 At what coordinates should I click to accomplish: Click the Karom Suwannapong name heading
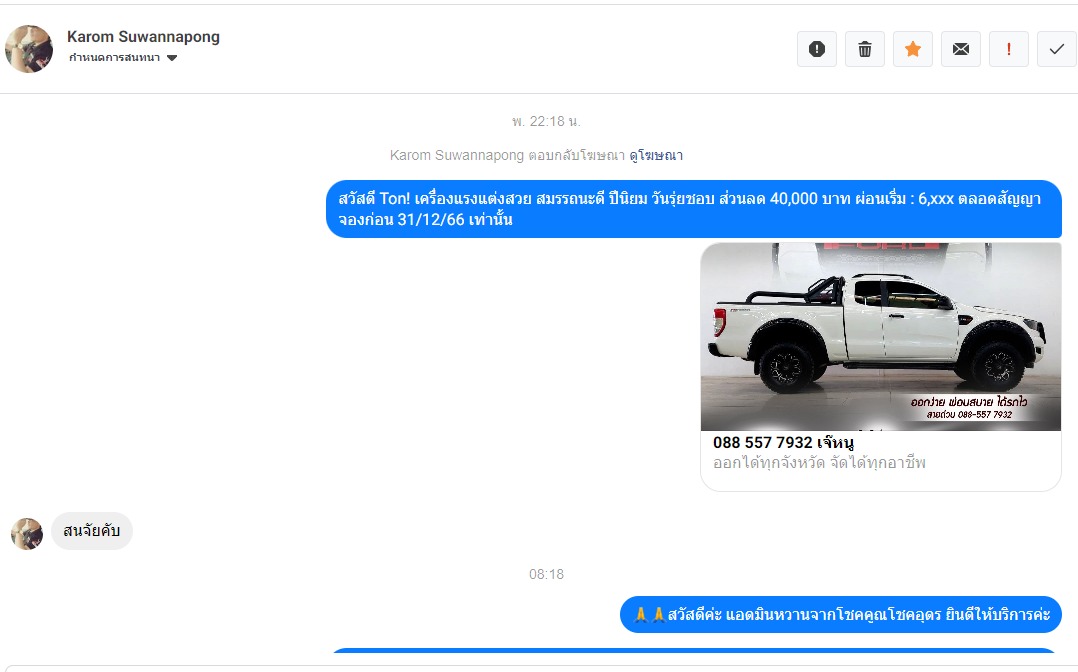tap(143, 36)
